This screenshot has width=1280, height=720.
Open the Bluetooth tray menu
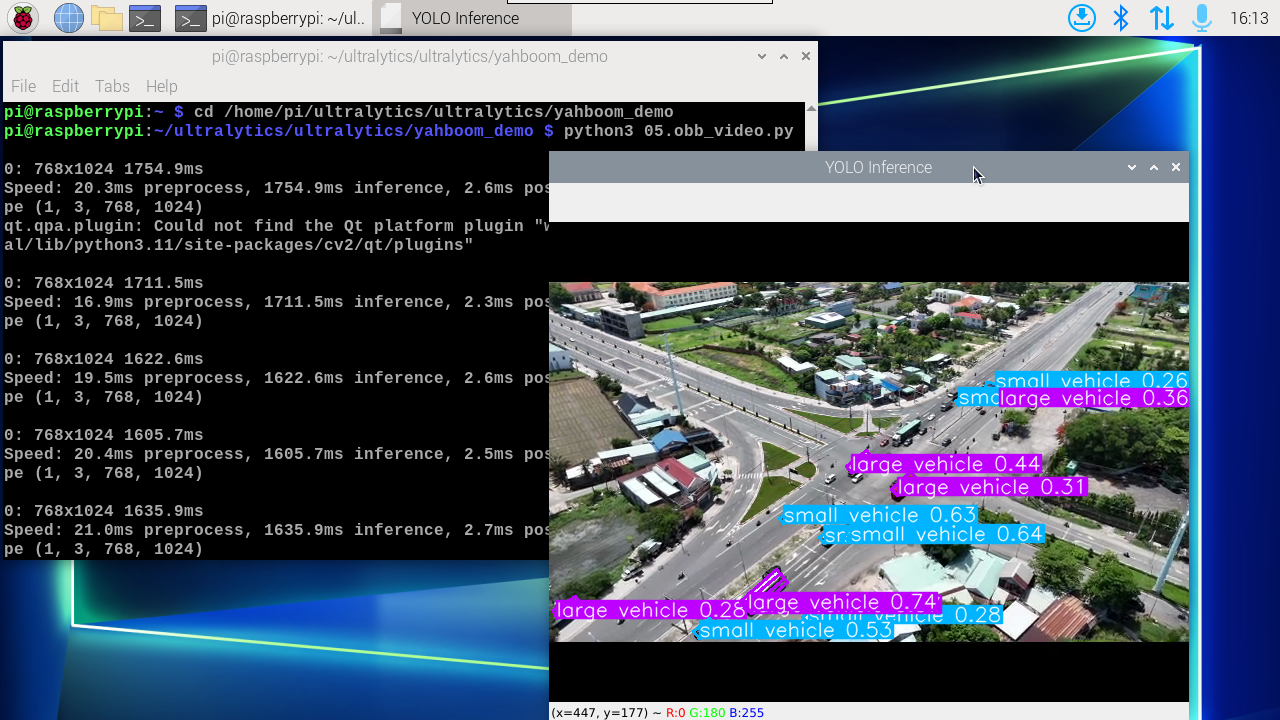point(1121,18)
